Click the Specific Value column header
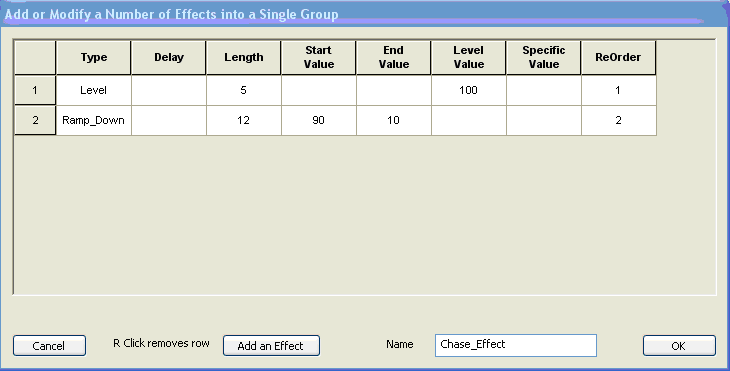This screenshot has width=730, height=371. (543, 57)
